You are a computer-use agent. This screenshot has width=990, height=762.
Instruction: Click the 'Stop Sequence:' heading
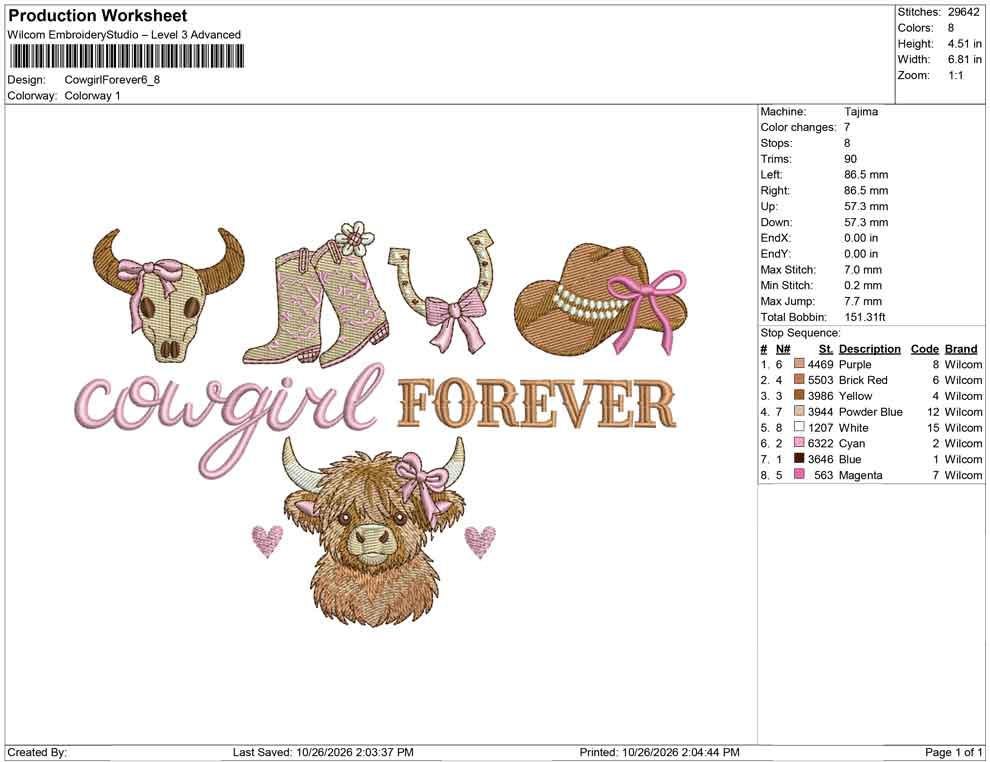point(800,333)
